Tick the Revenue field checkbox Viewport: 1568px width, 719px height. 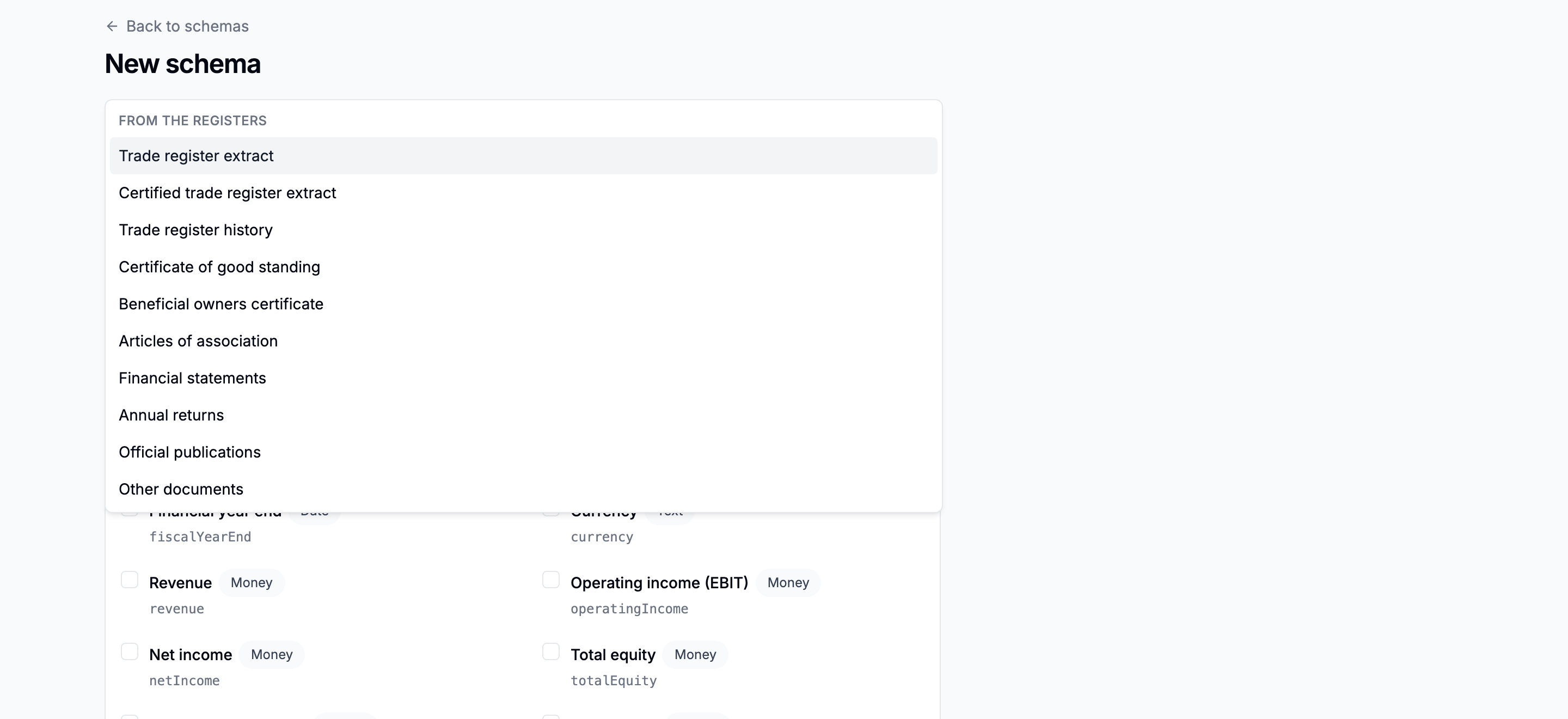[x=130, y=580]
